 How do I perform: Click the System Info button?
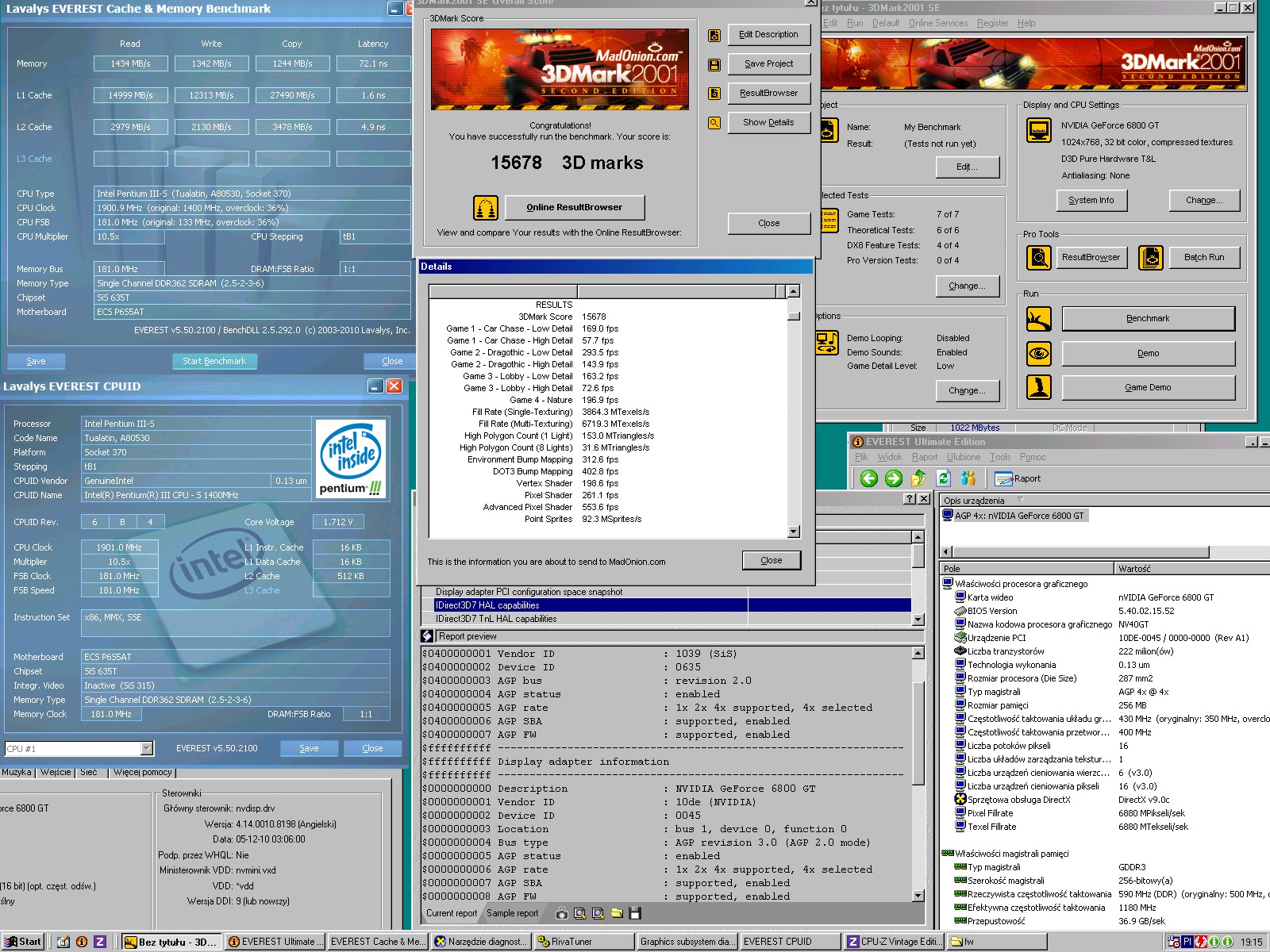1091,201
